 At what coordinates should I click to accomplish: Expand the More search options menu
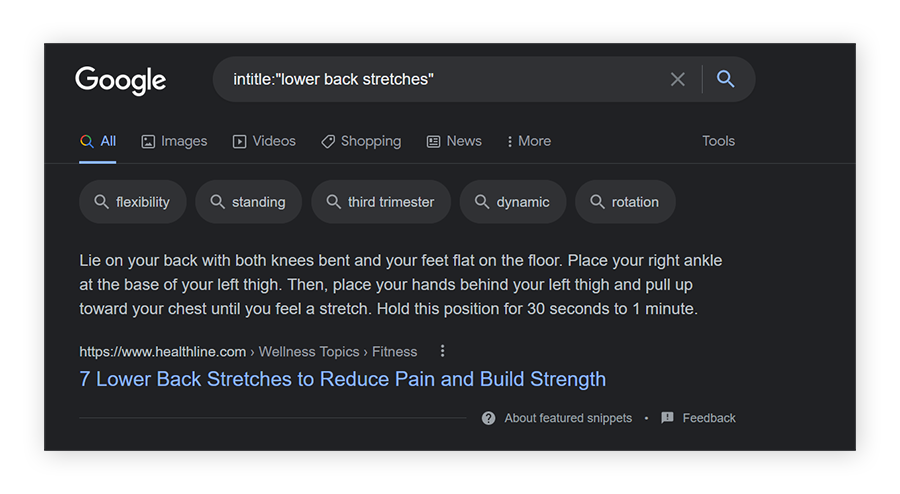pyautogui.click(x=529, y=141)
